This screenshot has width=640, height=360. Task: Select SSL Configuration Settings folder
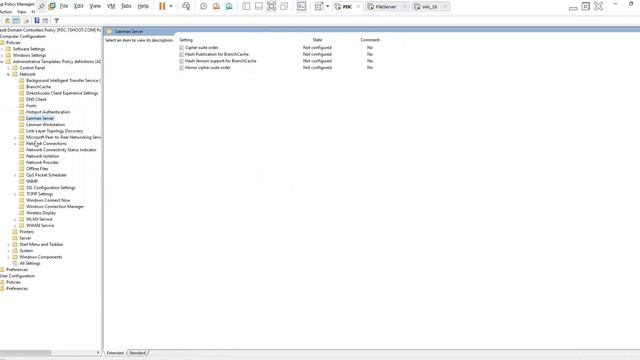51,188
